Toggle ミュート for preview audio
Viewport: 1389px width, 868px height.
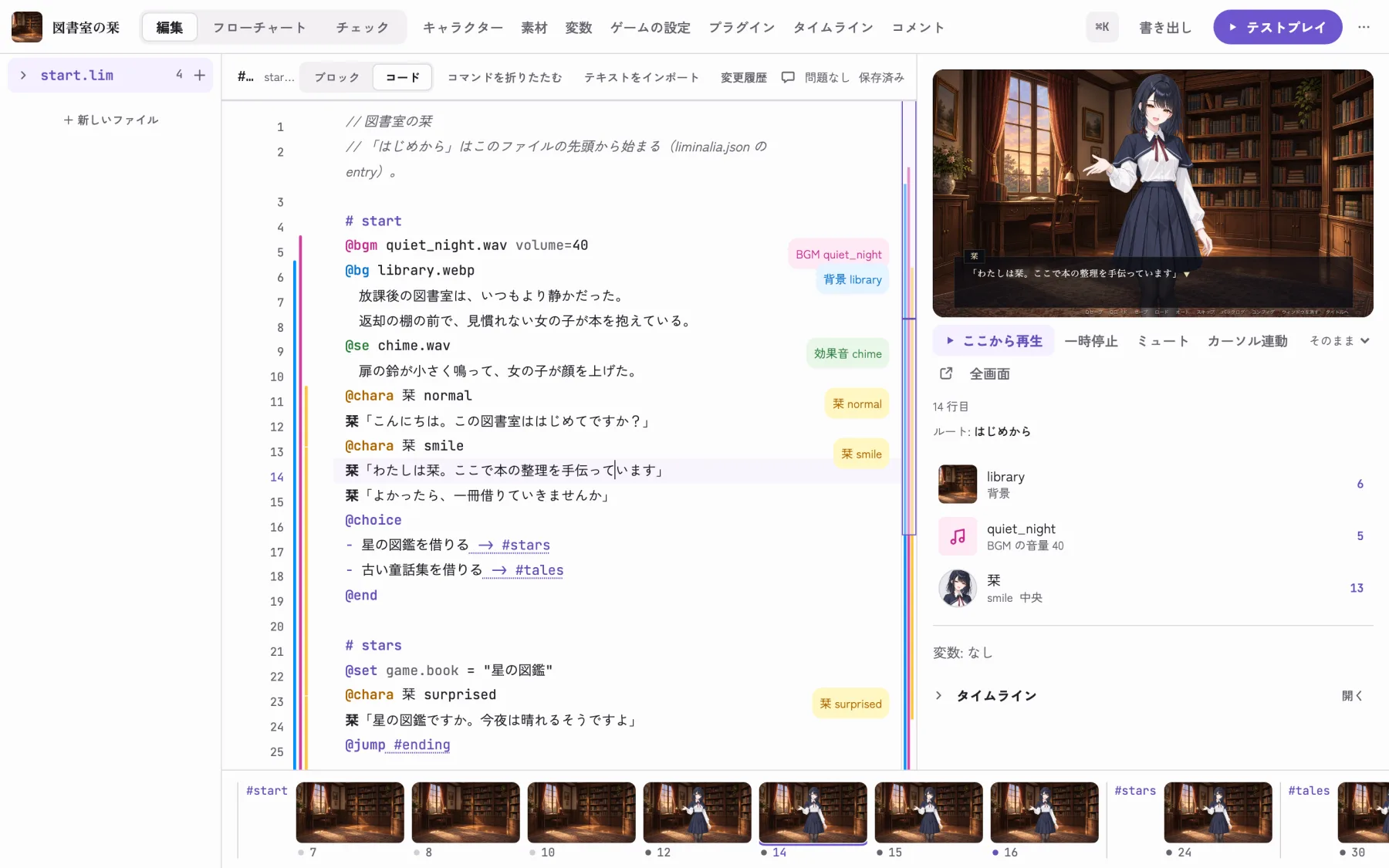click(x=1163, y=341)
